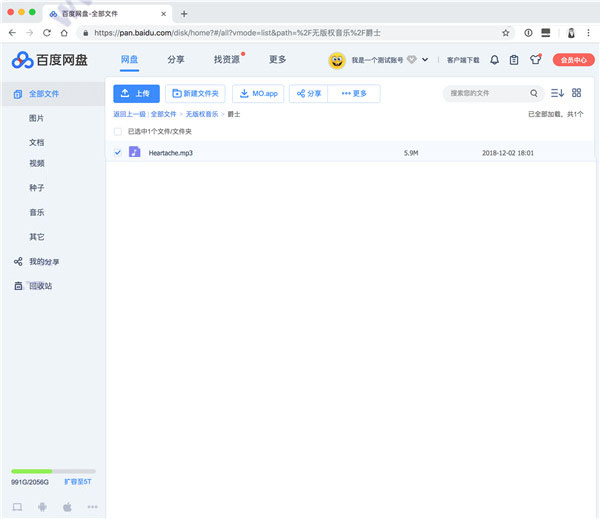Click the Heartache.mp3 music file icon
This screenshot has height=519, width=600.
pyautogui.click(x=135, y=153)
